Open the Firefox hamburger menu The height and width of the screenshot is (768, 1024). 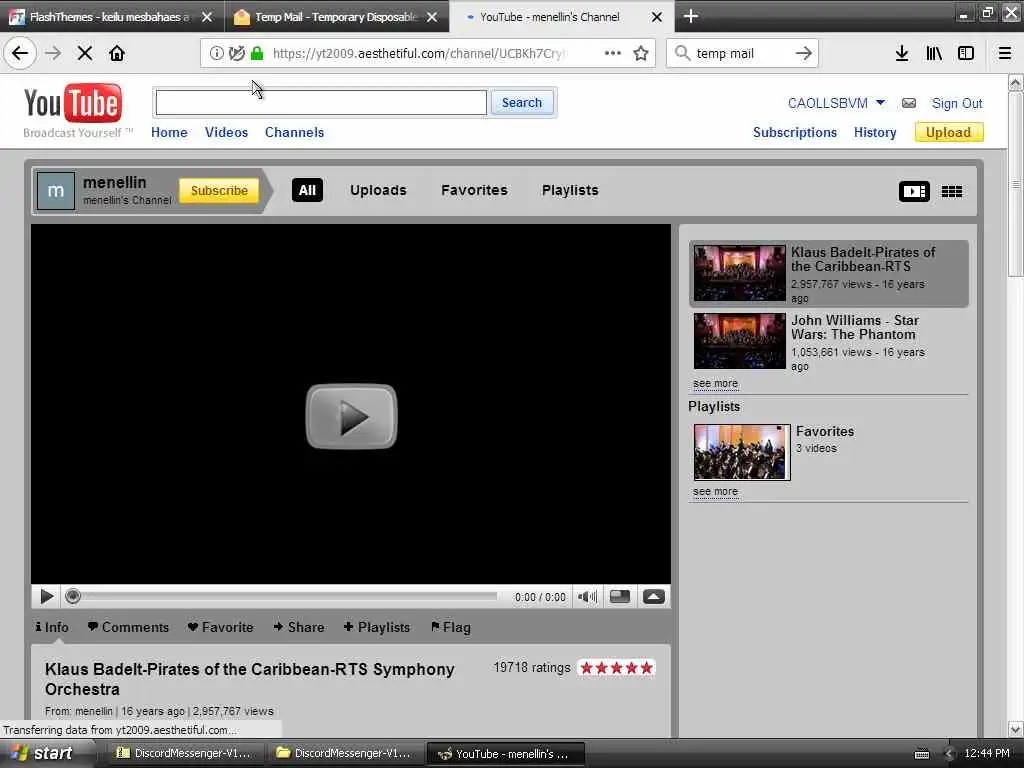pos(1005,53)
